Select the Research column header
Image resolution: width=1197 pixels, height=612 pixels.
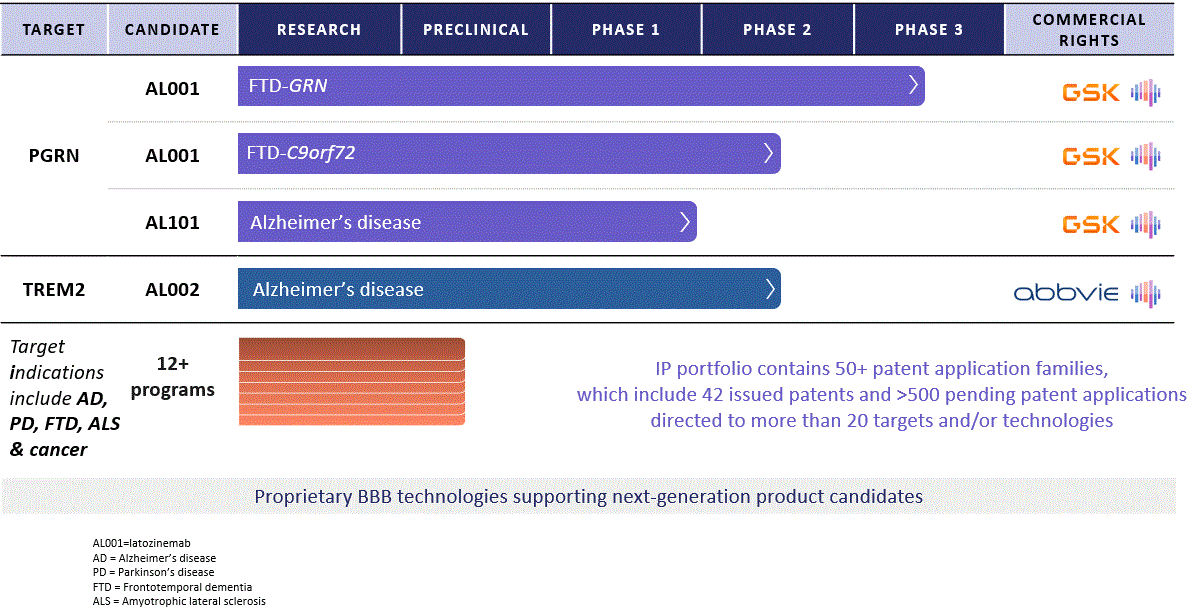(319, 29)
